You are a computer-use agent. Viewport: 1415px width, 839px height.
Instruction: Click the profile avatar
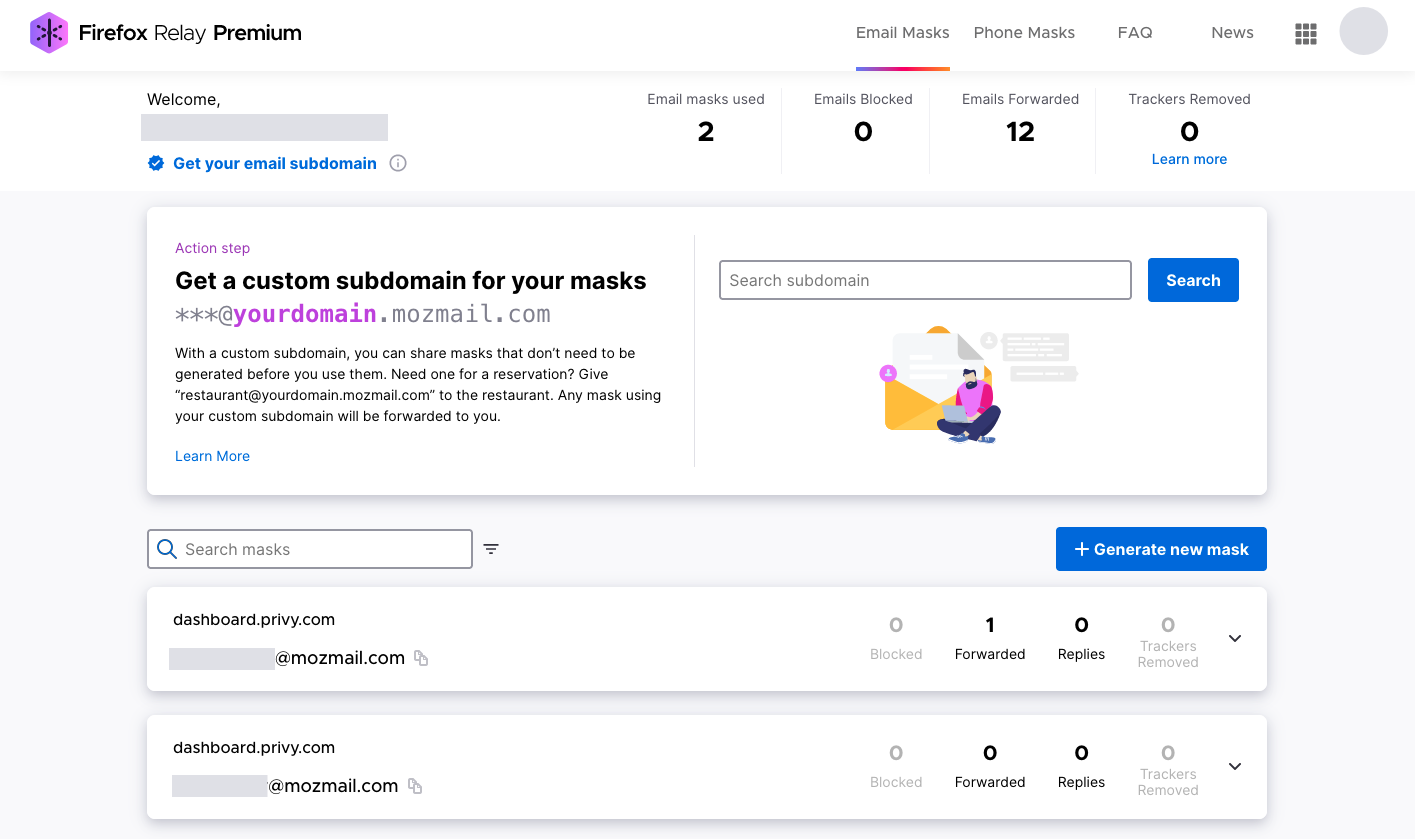(1362, 31)
